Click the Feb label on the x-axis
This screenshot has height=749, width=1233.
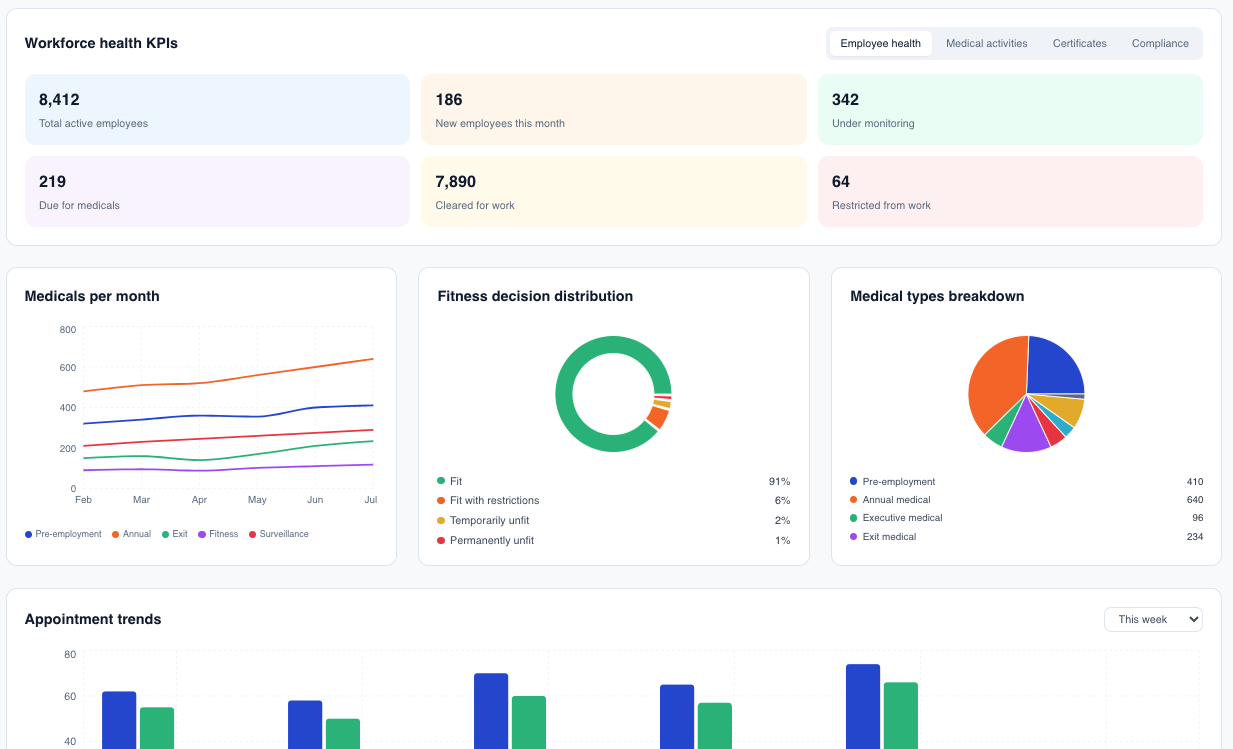click(x=83, y=499)
